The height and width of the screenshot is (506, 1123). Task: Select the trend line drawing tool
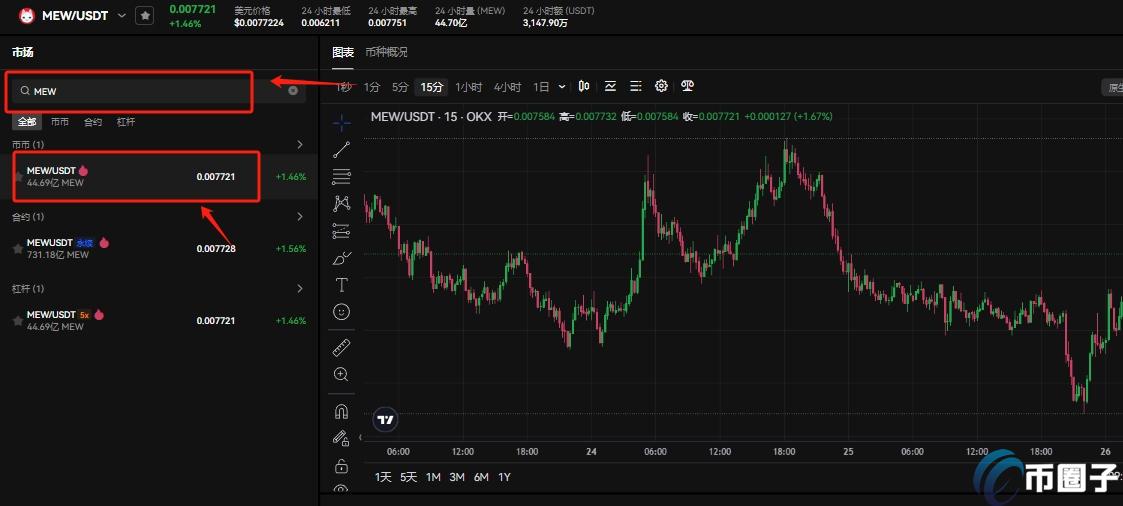[341, 150]
